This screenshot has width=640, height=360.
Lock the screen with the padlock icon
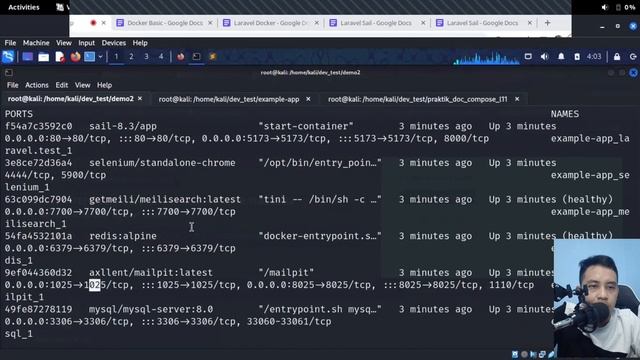617,57
